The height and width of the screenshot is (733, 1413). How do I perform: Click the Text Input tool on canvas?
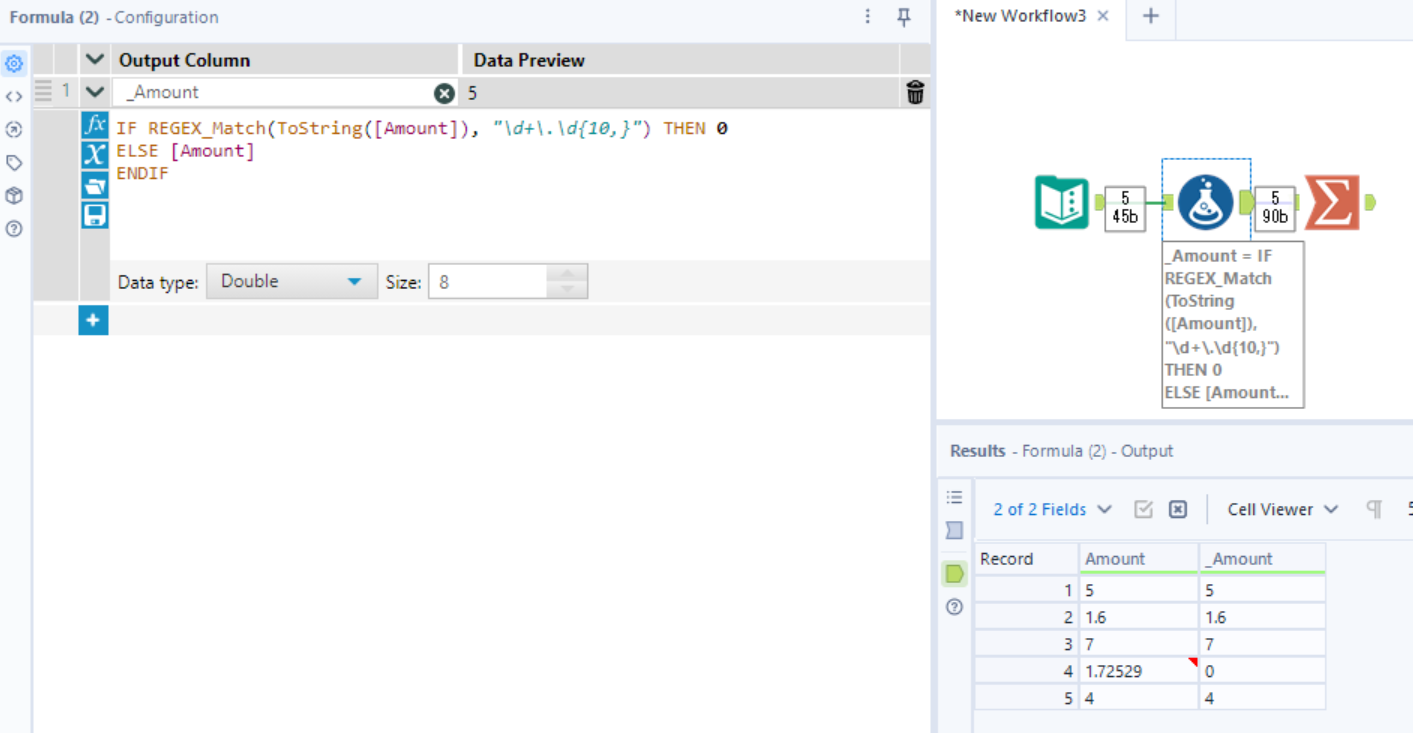coord(1061,202)
